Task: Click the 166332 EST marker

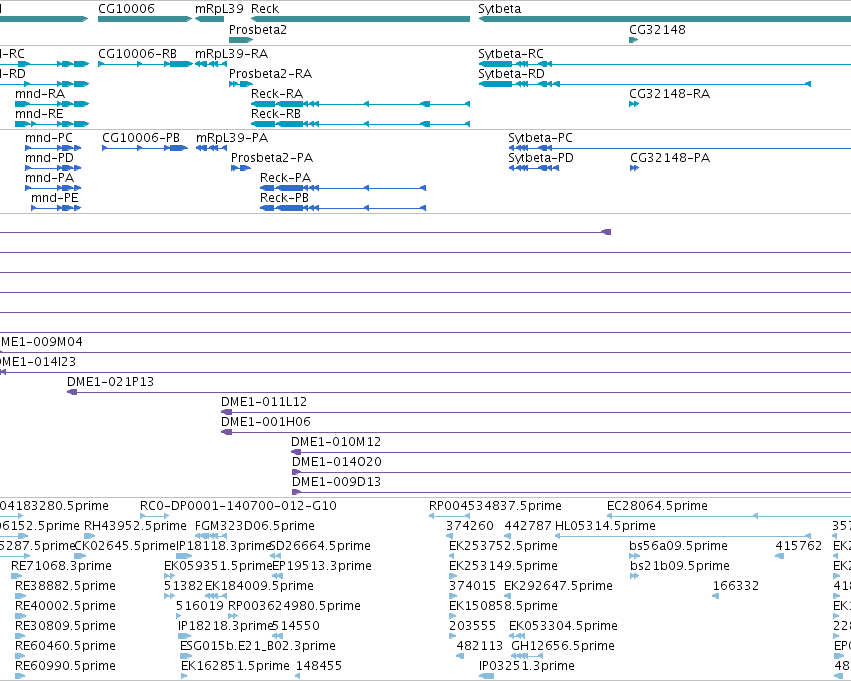Action: 716,596
